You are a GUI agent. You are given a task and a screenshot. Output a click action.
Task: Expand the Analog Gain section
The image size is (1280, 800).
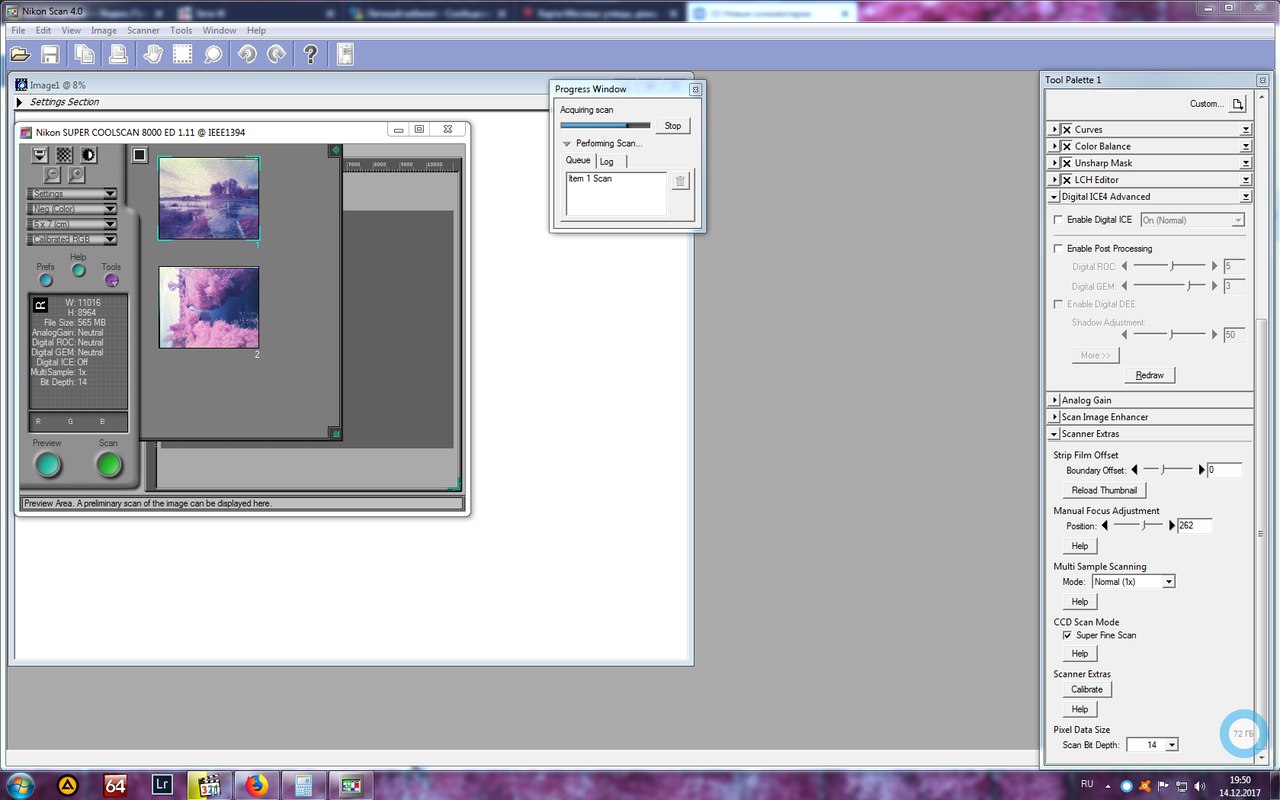[x=1055, y=400]
